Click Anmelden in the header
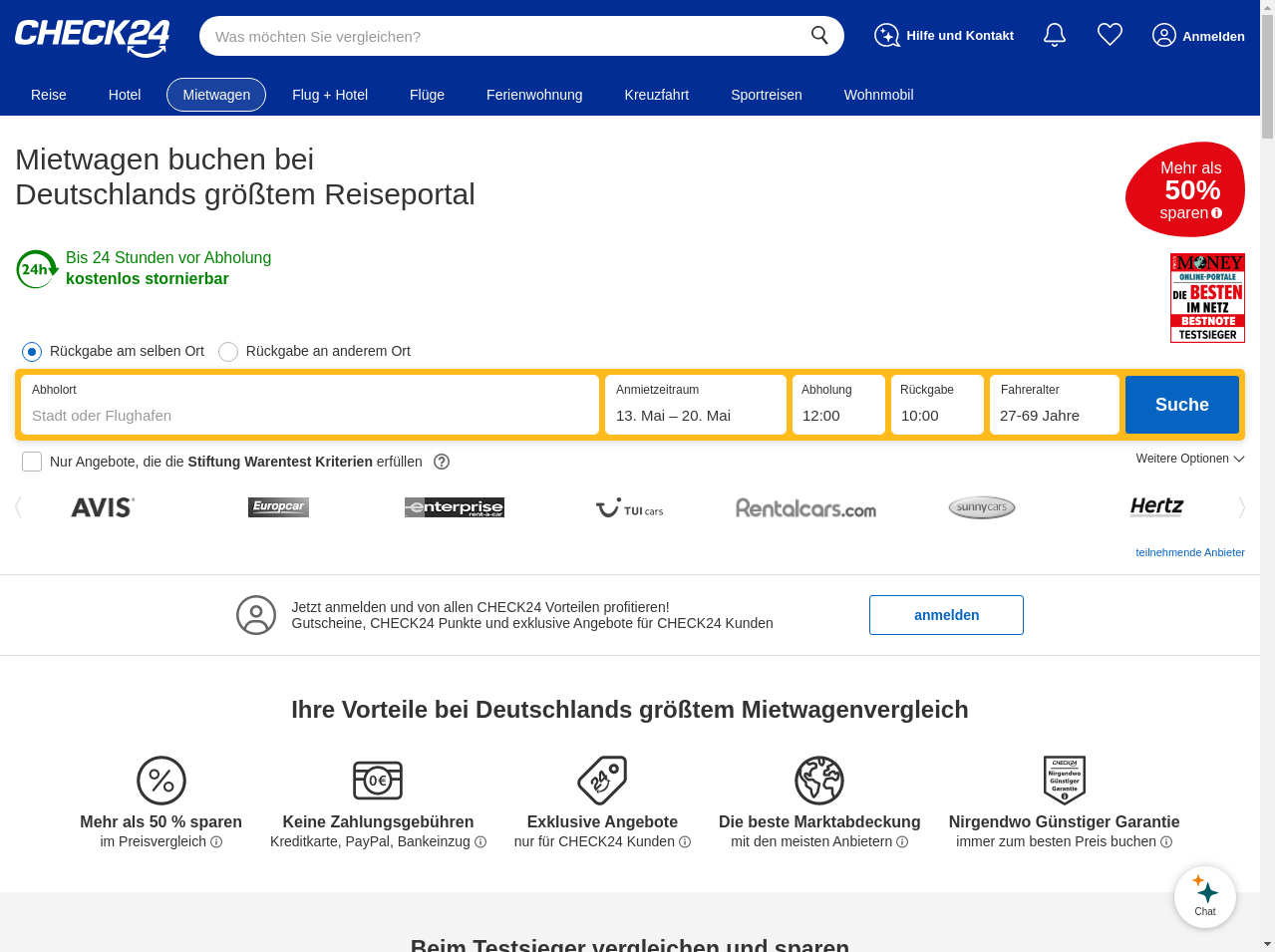This screenshot has width=1275, height=952. tap(1198, 36)
